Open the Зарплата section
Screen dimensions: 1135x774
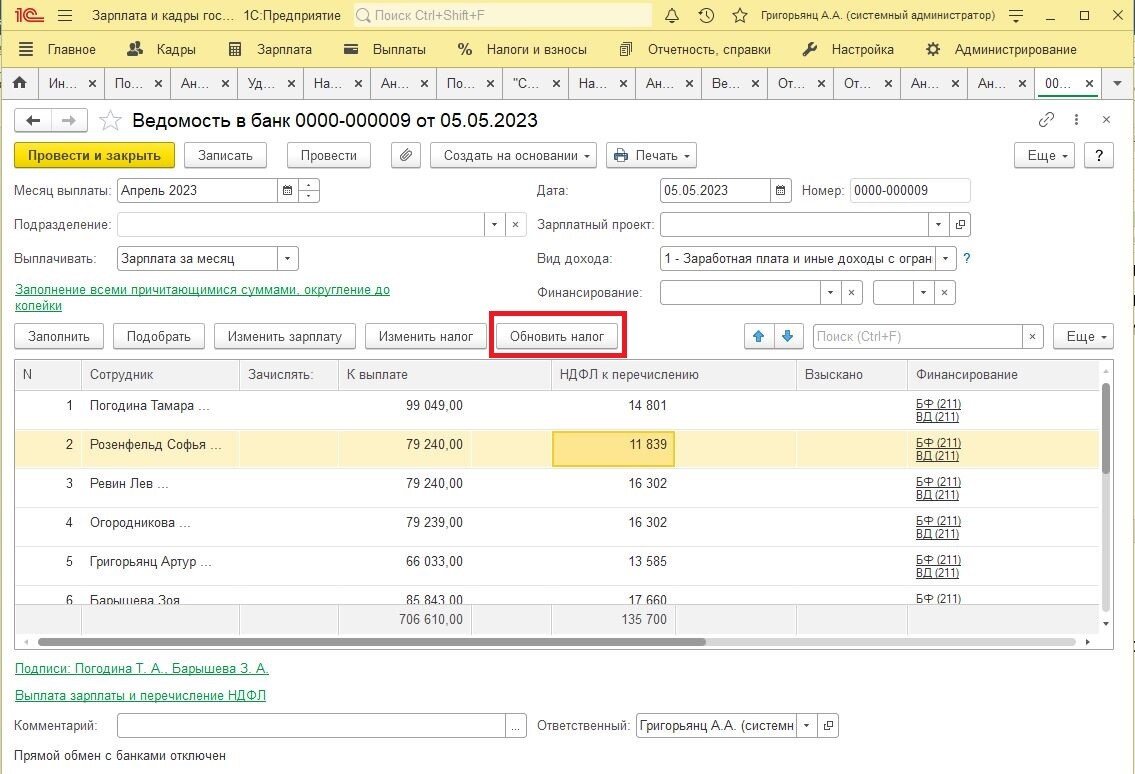pyautogui.click(x=284, y=49)
